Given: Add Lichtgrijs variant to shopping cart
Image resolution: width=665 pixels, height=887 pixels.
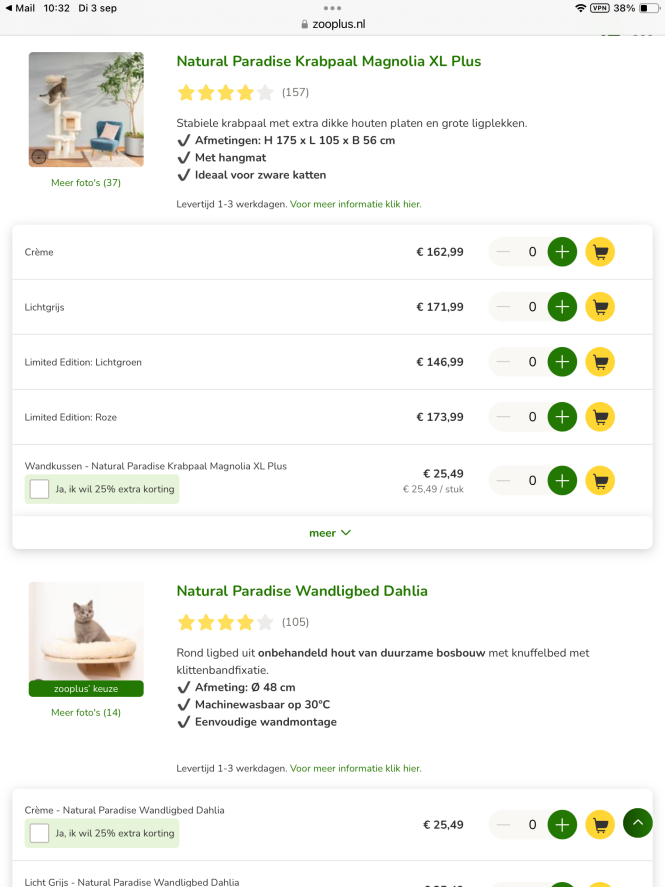Looking at the screenshot, I should click(x=600, y=307).
